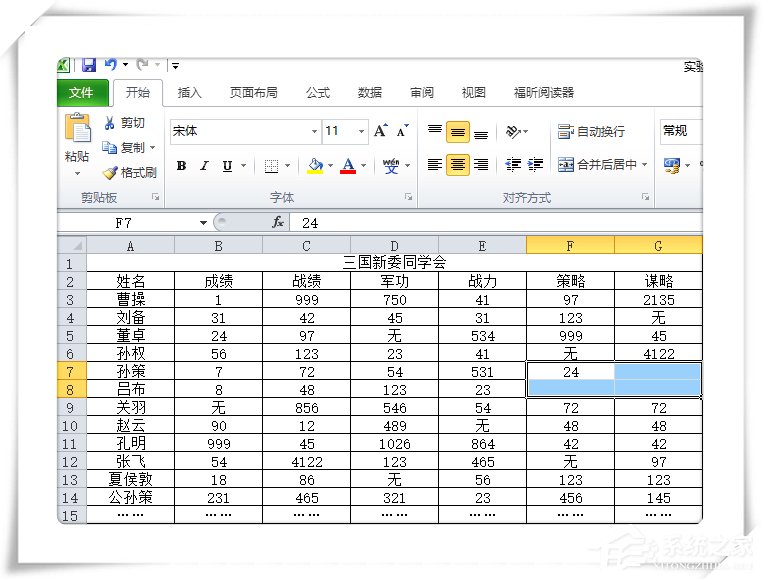Click the 自动换行 (Wrap Text) button

[592, 131]
